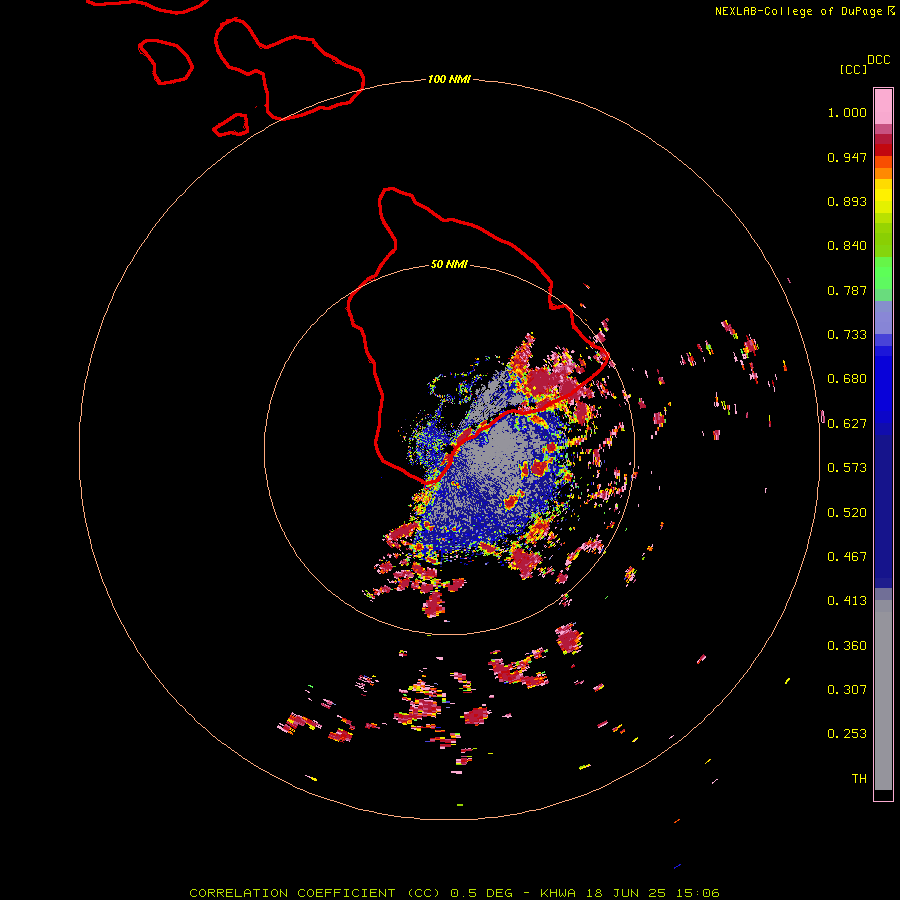Click the 0.840 scale value
The width and height of the screenshot is (900, 900).
coord(847,246)
